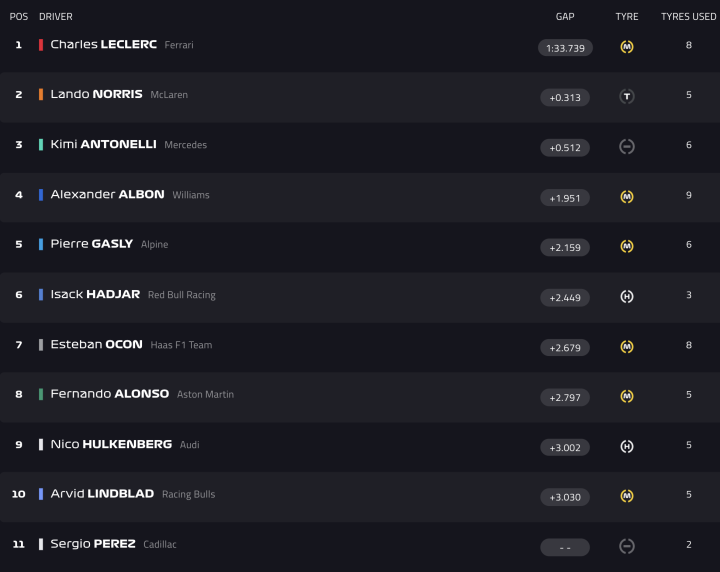Click the GAP column header
The height and width of the screenshot is (572, 720).
[565, 17]
